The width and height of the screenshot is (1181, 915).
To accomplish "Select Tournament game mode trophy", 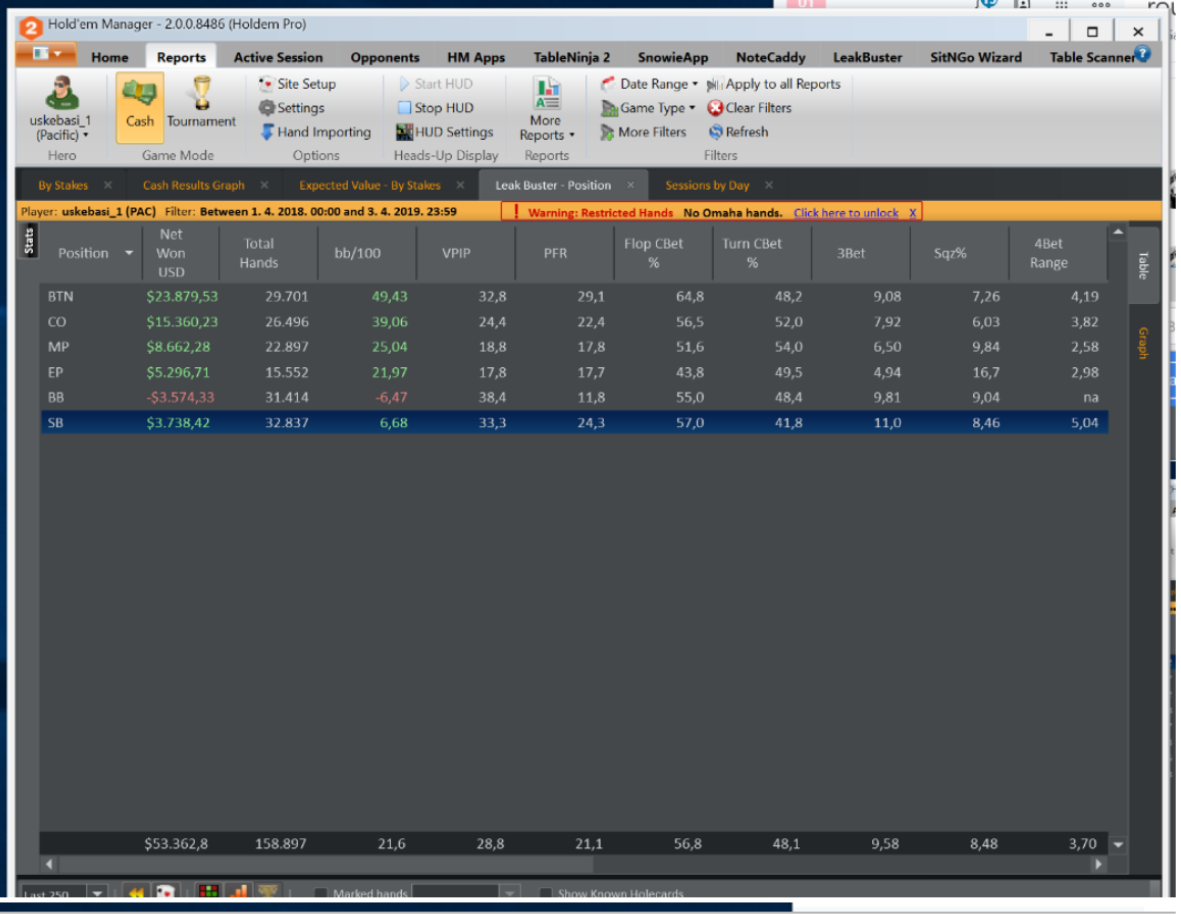I will pyautogui.click(x=201, y=103).
